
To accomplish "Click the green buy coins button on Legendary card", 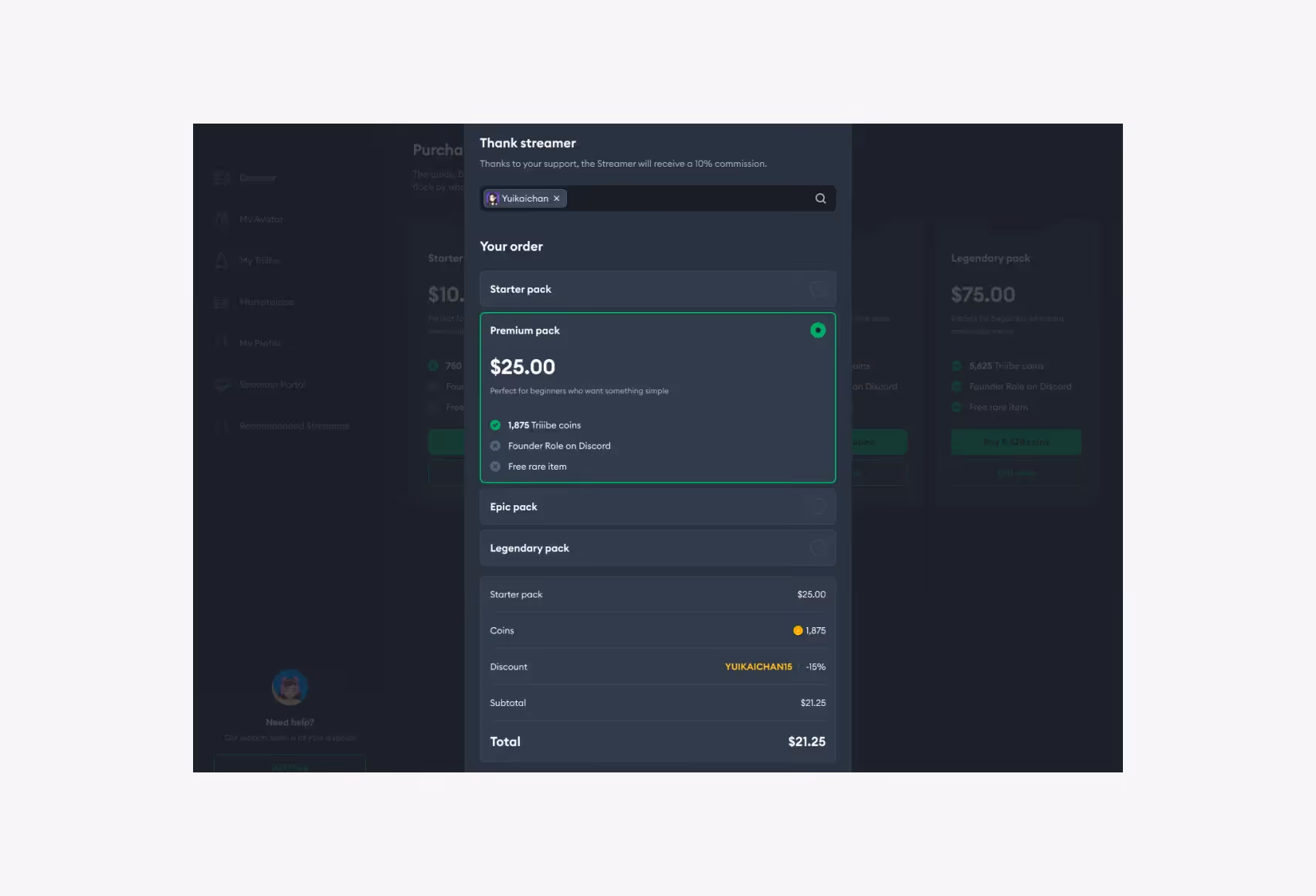I will [1016, 442].
